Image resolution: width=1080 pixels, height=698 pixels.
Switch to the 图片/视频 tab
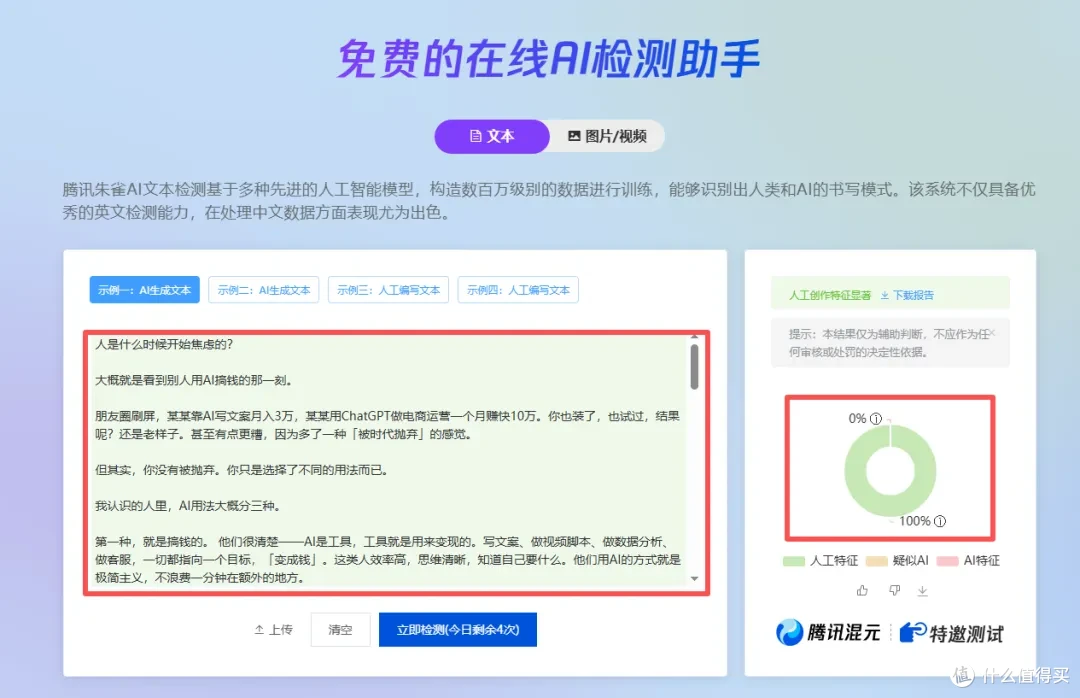[x=607, y=136]
